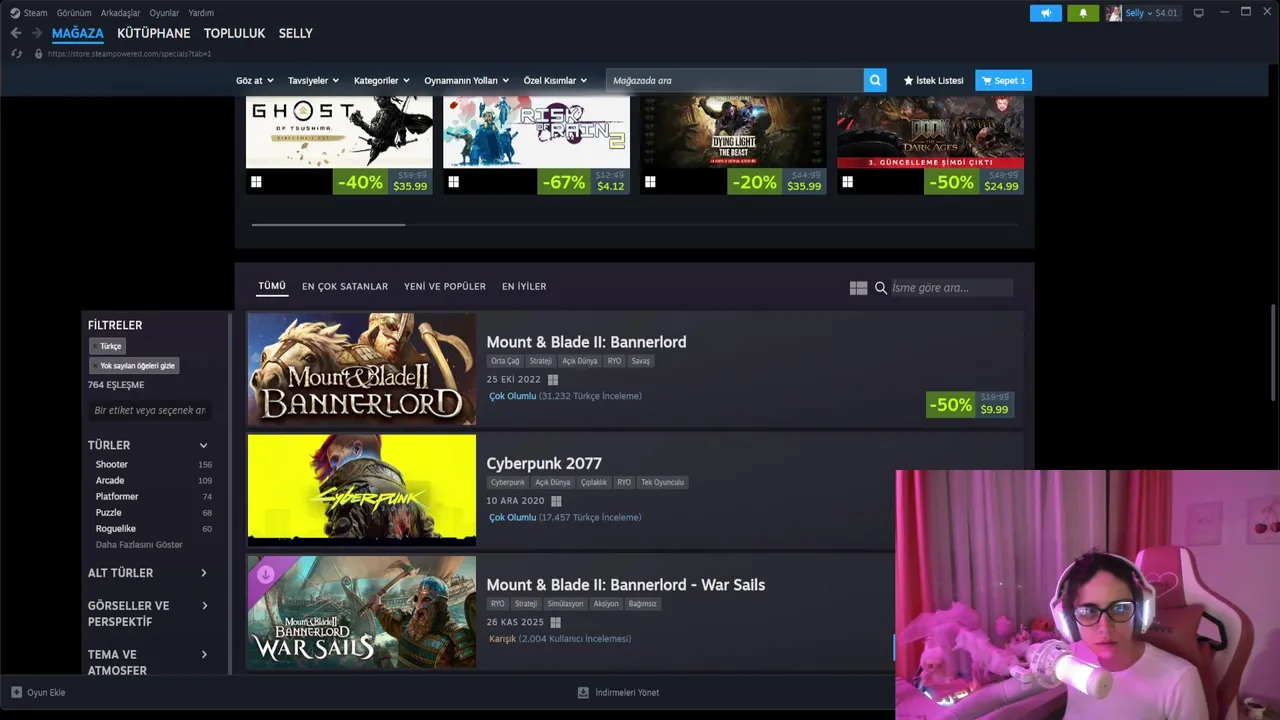
Task: Click the plus icon of Oyun Ekle
Action: pos(16,692)
